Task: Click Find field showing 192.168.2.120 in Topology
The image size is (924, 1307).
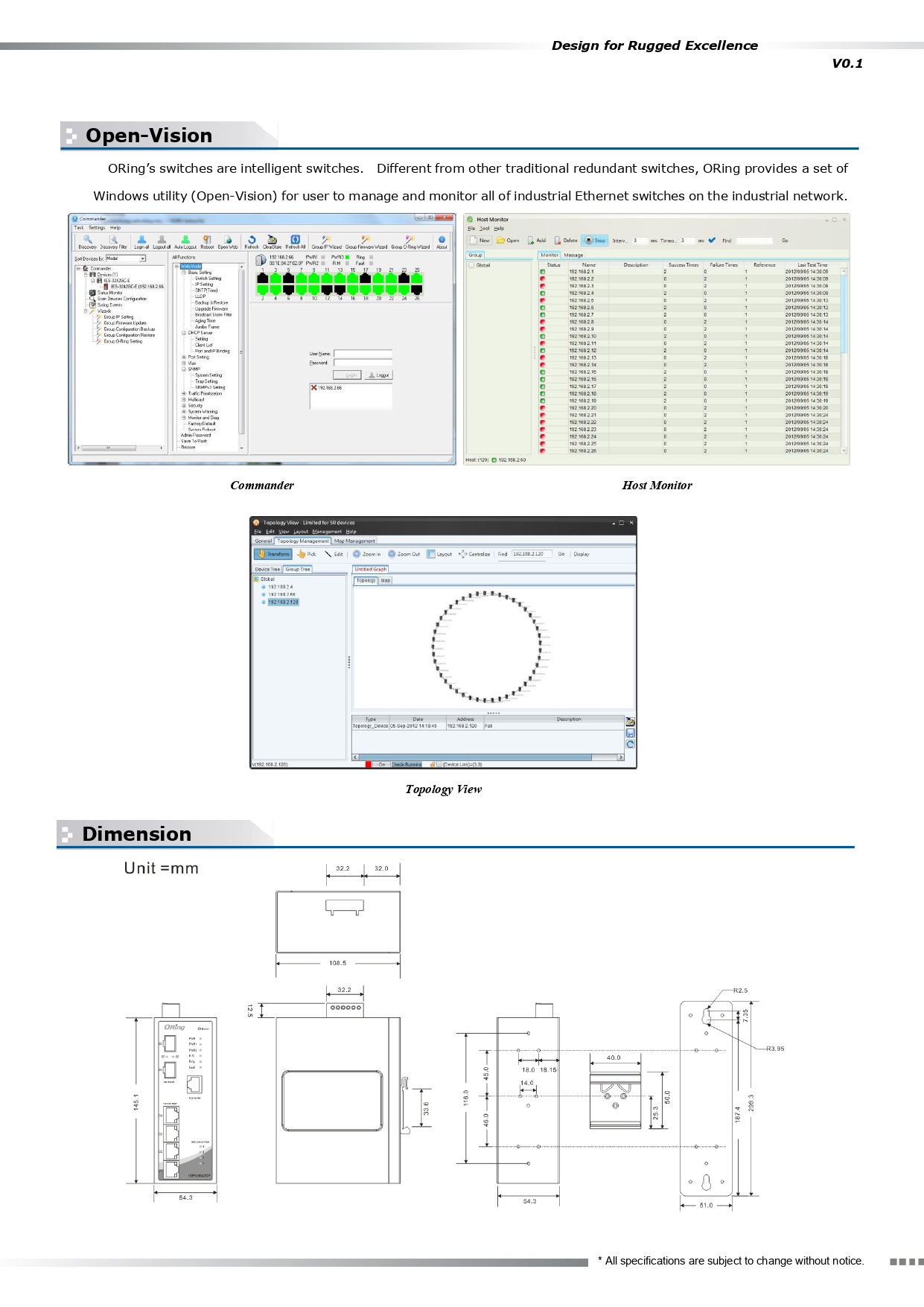Action: [x=532, y=554]
